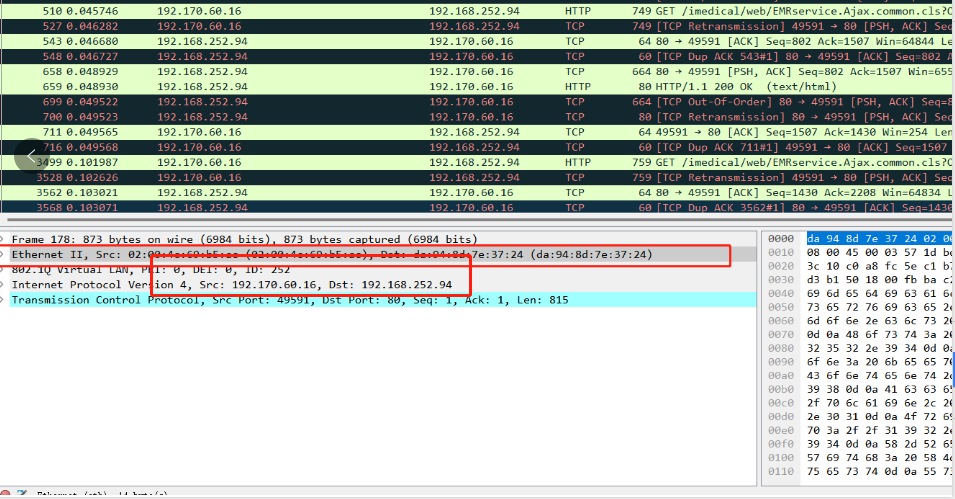Select Transmission Control Protocol details row
The width and height of the screenshot is (955, 499).
tap(378, 300)
